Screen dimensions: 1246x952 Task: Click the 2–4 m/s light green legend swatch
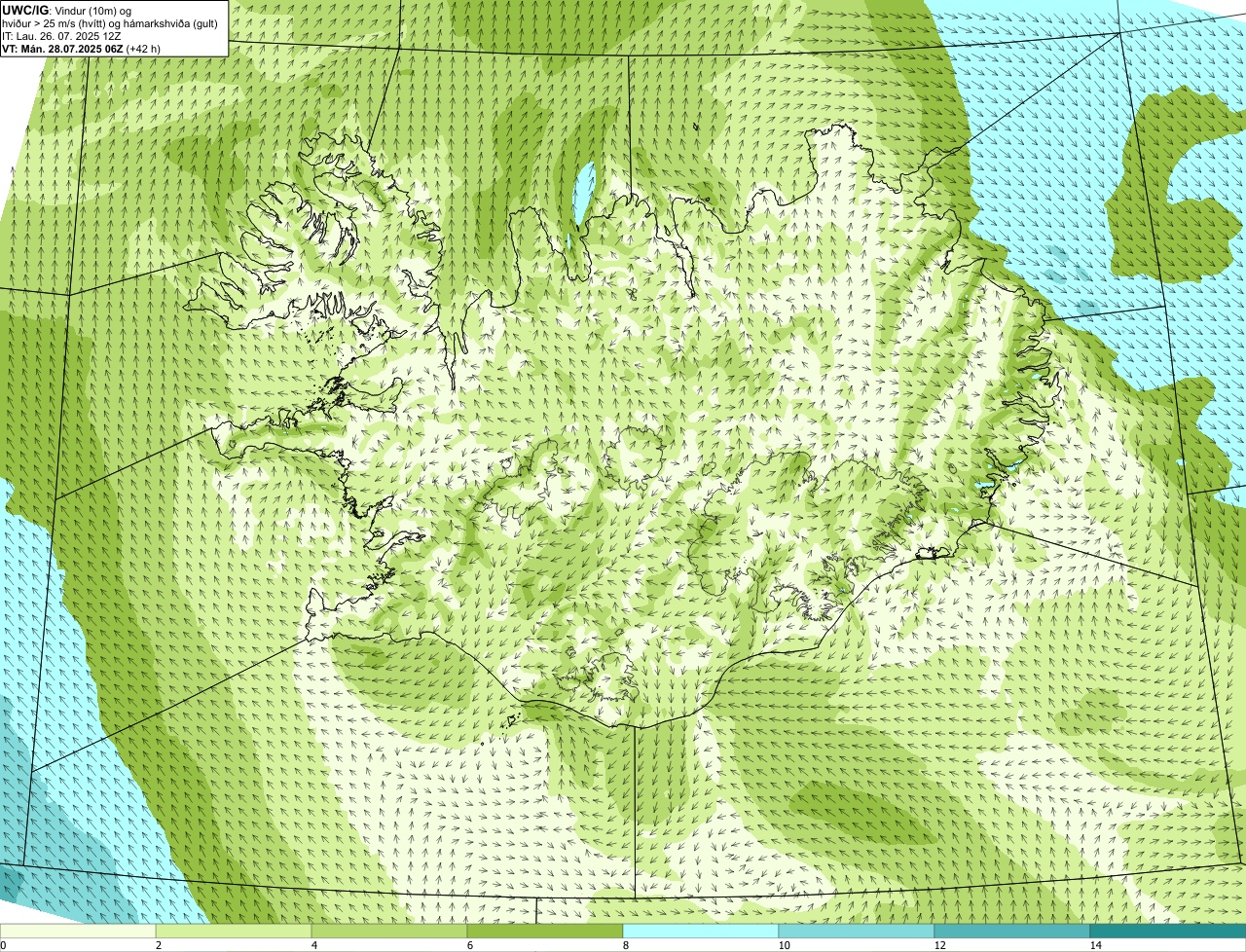click(x=234, y=932)
